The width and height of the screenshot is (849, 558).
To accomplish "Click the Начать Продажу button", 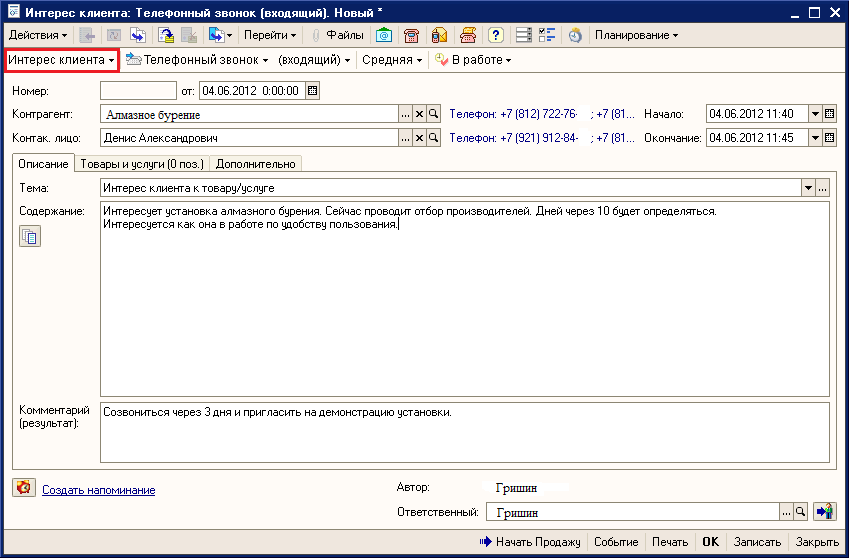I will pyautogui.click(x=530, y=542).
